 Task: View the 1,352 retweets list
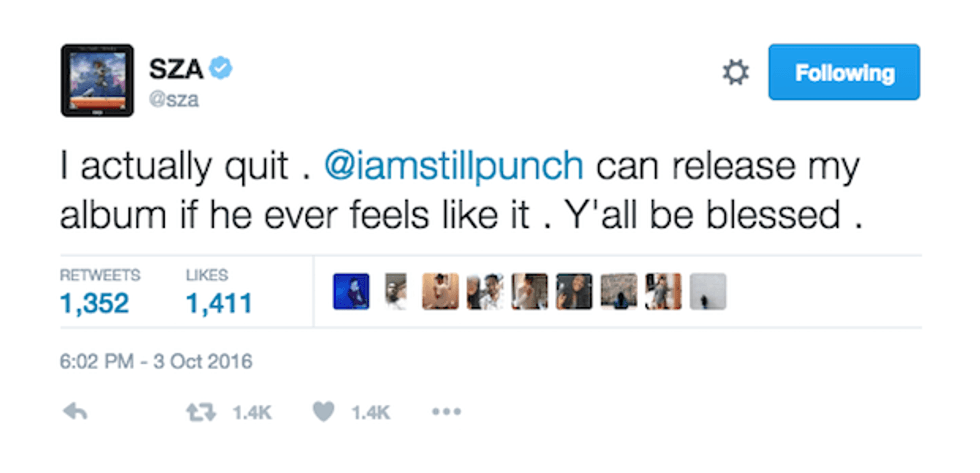(x=98, y=302)
